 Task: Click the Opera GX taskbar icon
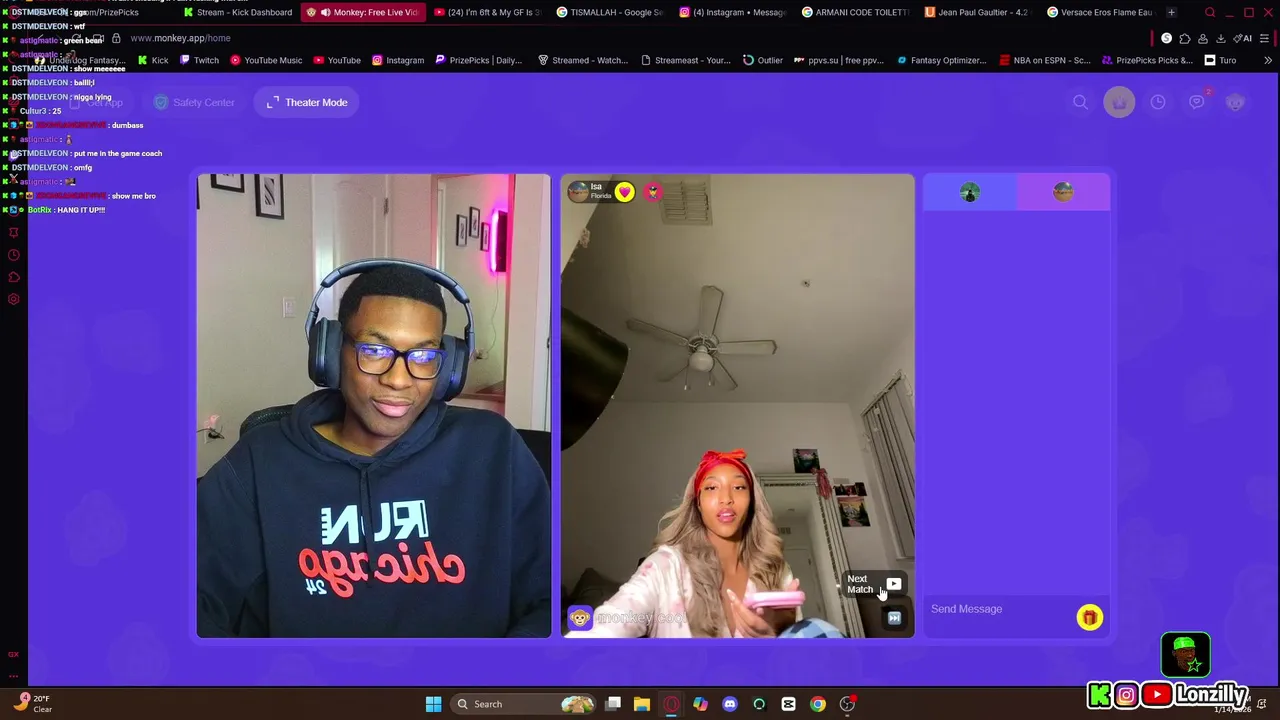point(671,704)
